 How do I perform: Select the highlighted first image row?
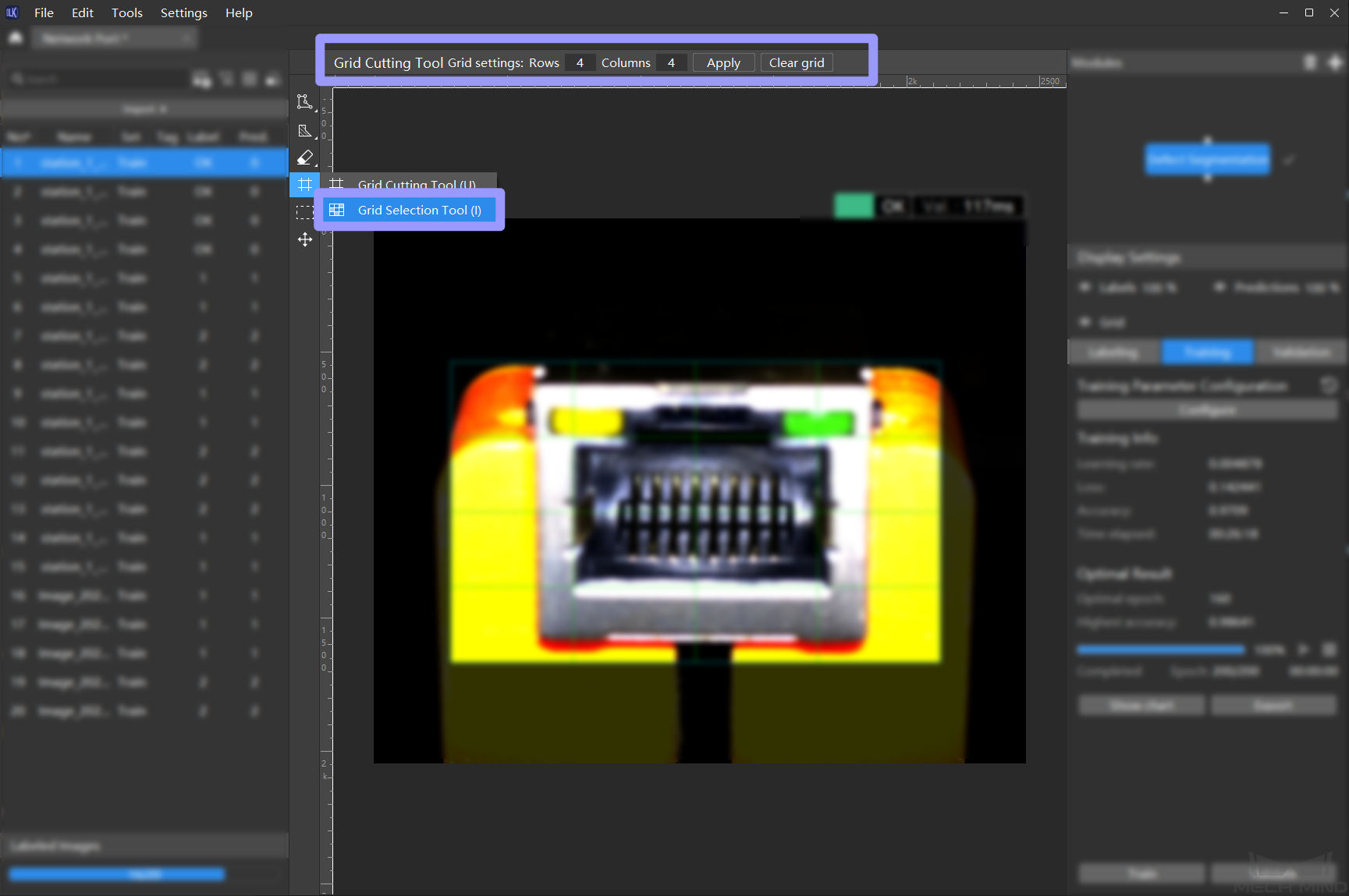click(144, 162)
